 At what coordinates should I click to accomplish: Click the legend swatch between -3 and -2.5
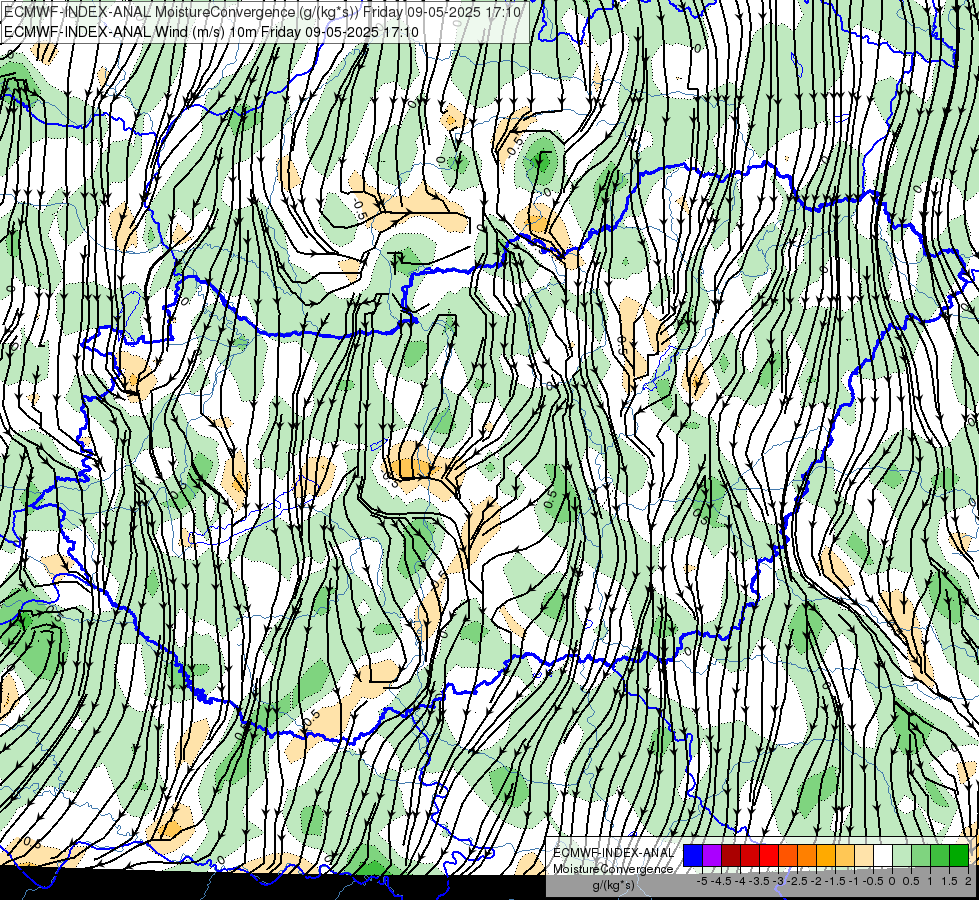click(x=788, y=855)
